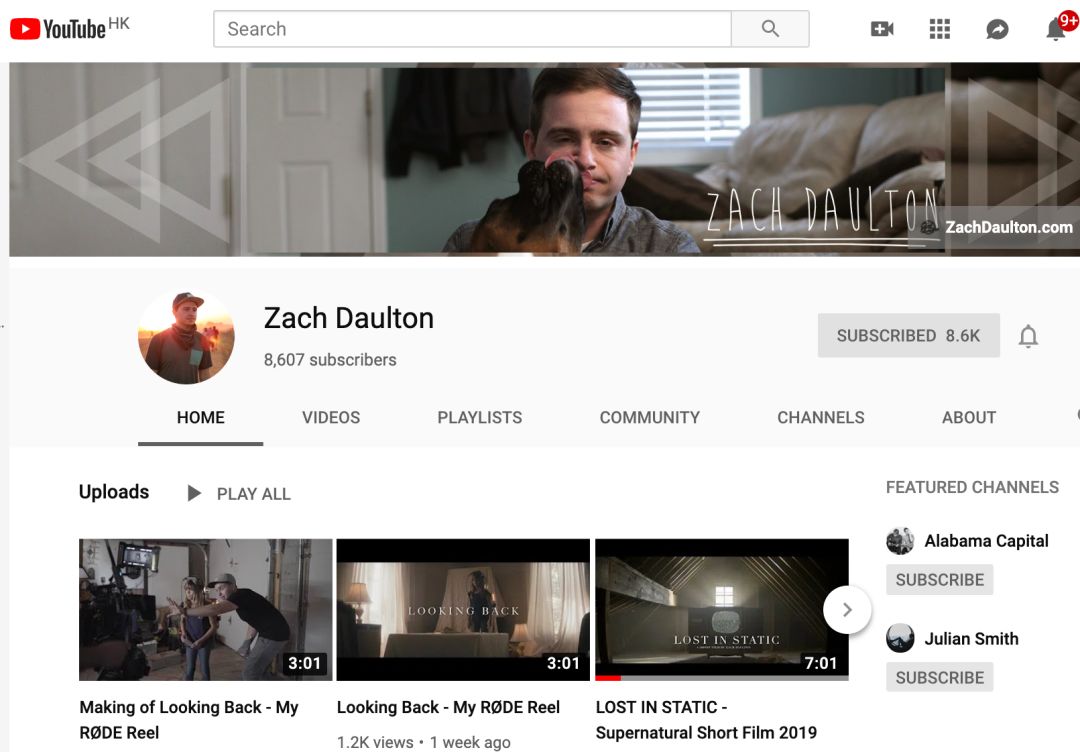Open the create video camera icon

882,29
